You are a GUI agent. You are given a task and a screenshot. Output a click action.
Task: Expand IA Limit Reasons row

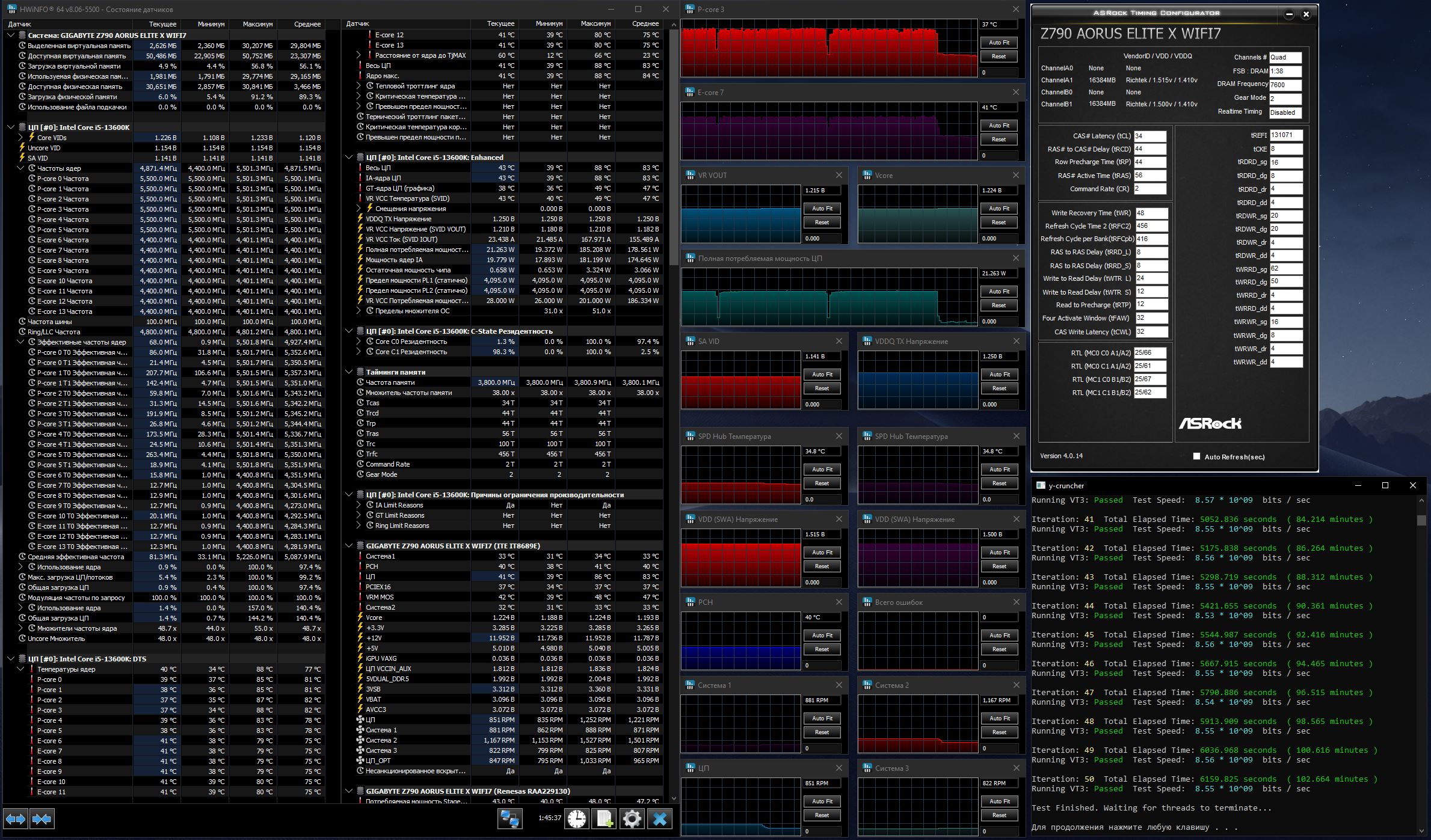[359, 505]
